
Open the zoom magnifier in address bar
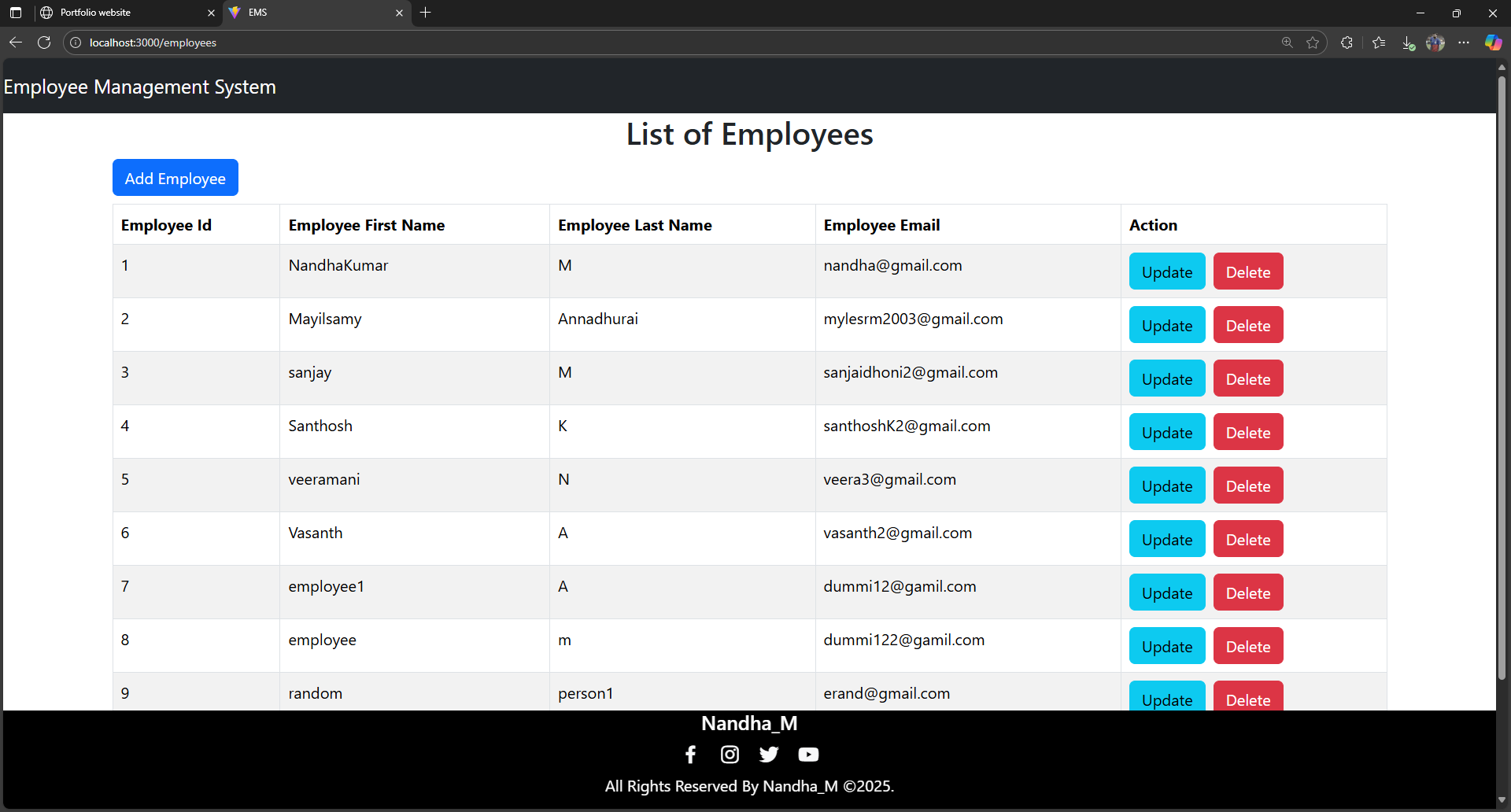1287,42
